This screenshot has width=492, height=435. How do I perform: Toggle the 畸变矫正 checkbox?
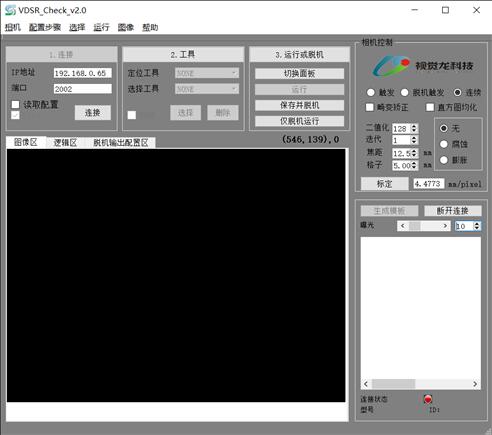coord(369,107)
